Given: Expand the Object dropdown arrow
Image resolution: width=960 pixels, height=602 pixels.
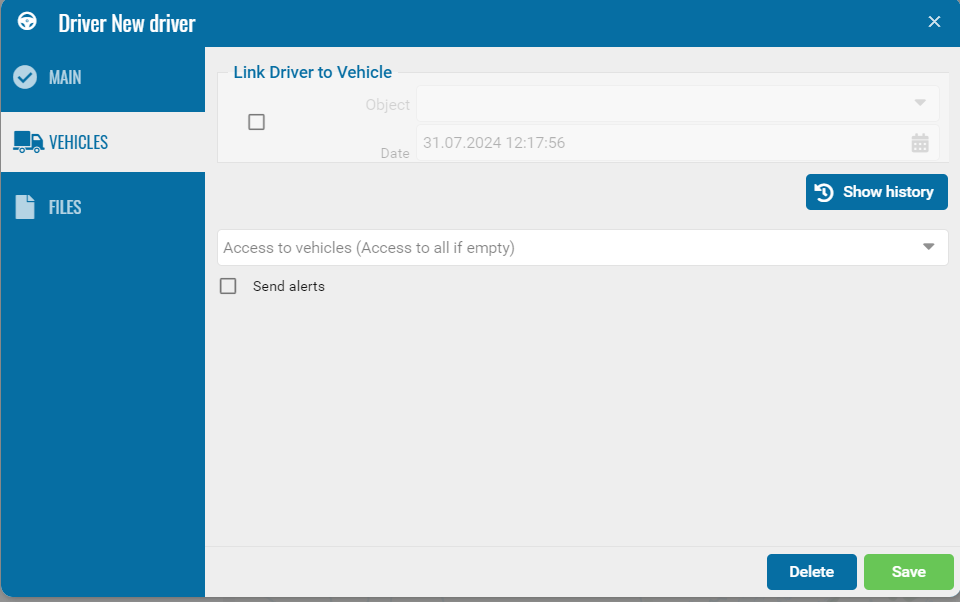Looking at the screenshot, I should 920,103.
